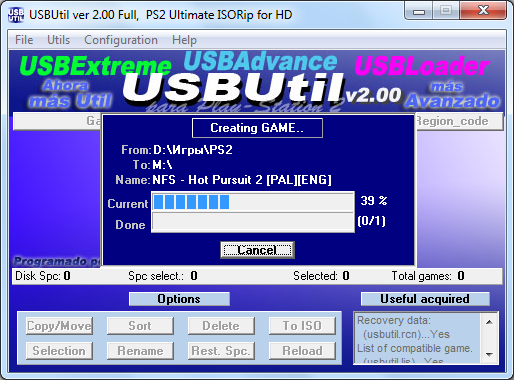Cancel the game creation process
514x380 pixels.
(257, 250)
